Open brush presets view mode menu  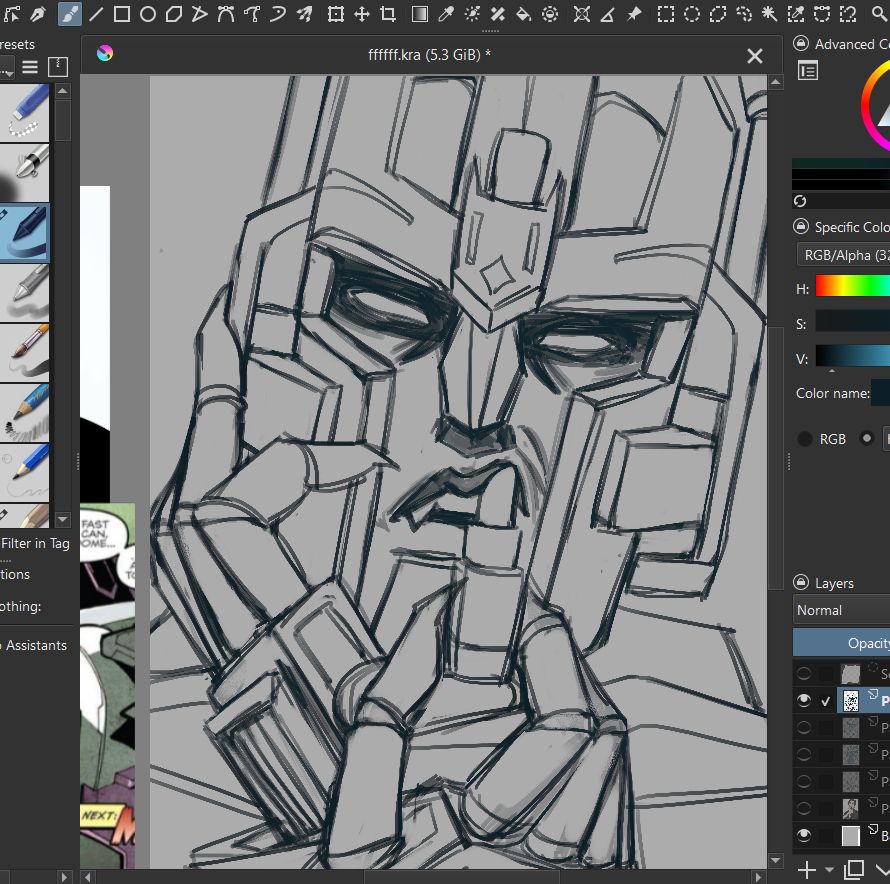point(30,68)
